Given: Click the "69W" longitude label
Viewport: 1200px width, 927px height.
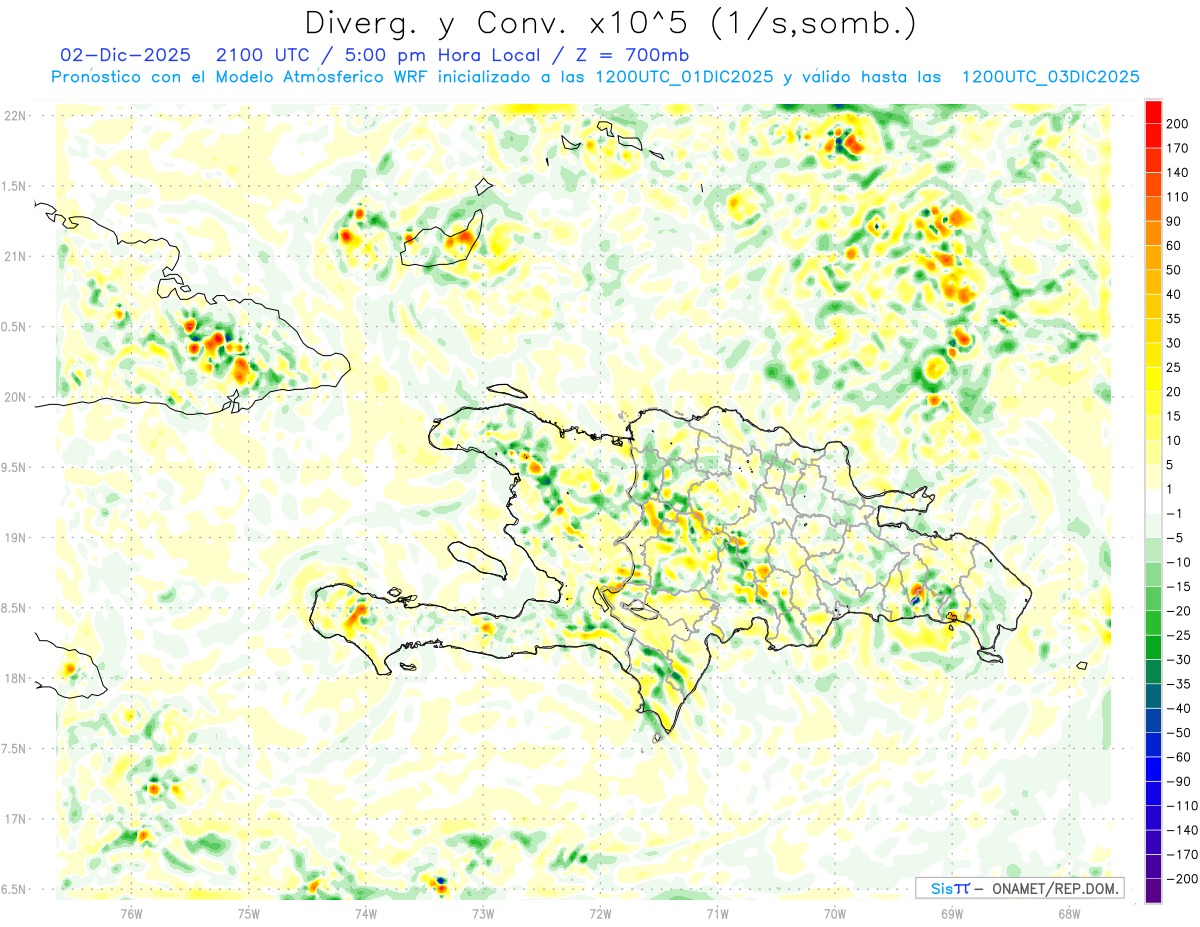Looking at the screenshot, I should [951, 914].
